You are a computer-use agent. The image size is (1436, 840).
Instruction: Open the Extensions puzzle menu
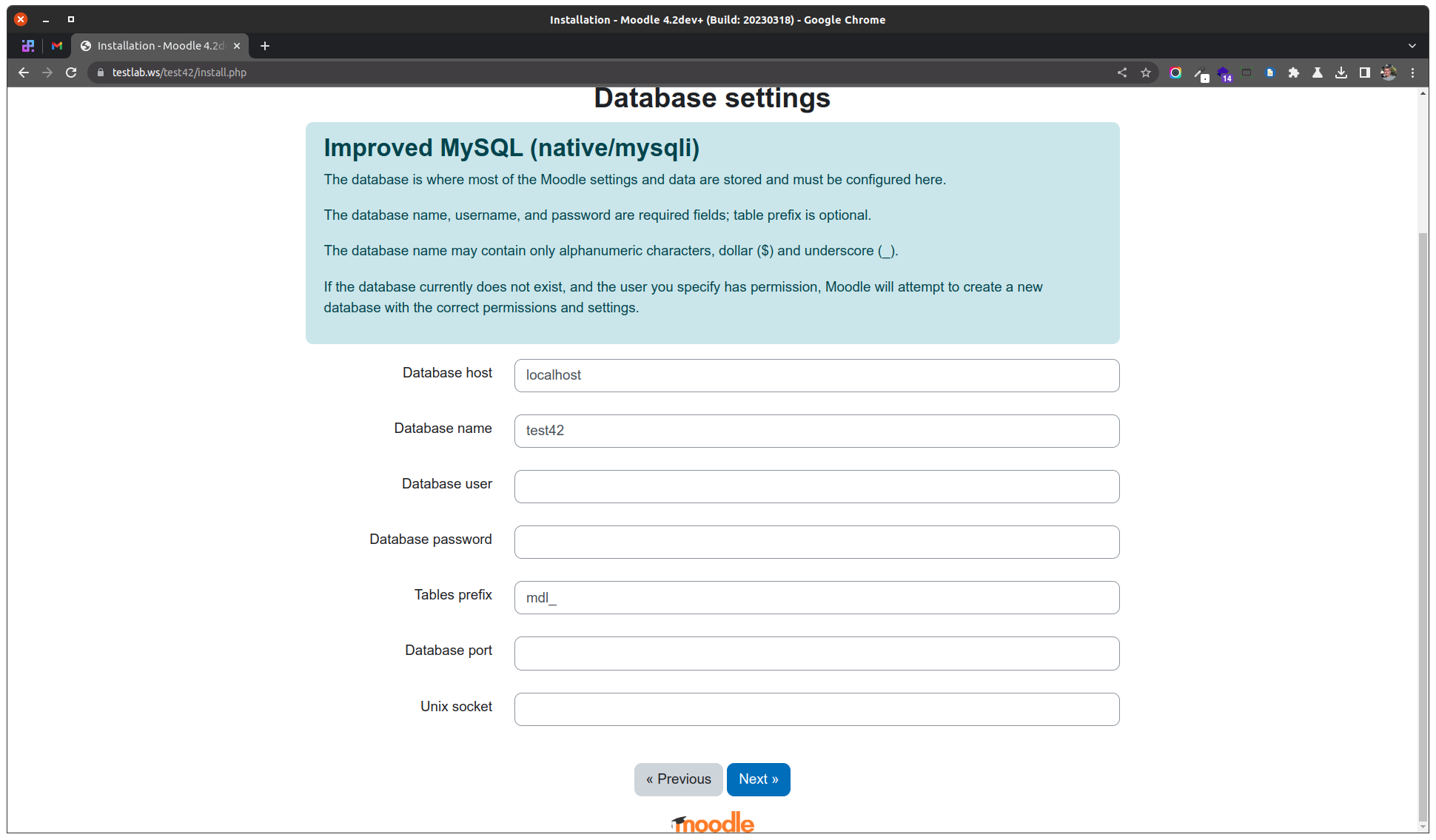point(1294,73)
